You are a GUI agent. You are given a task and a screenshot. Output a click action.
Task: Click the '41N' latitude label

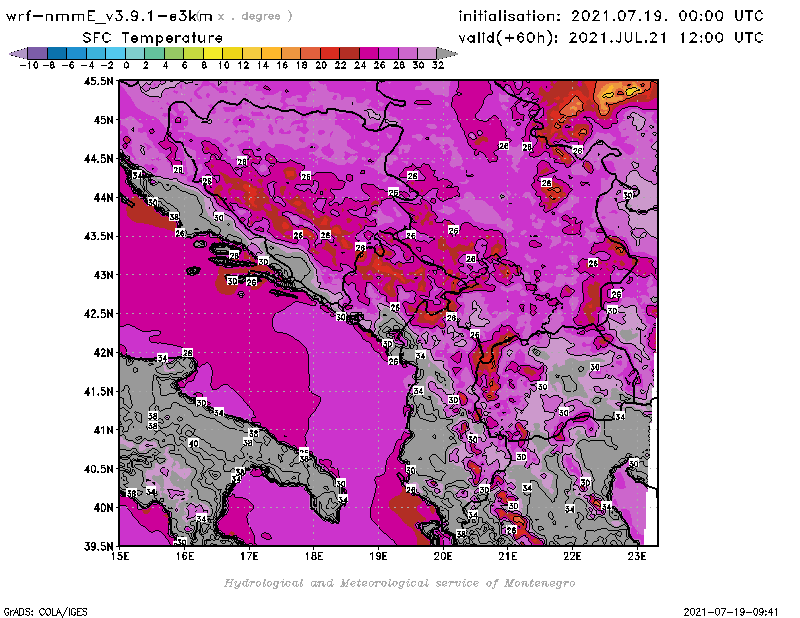point(103,430)
